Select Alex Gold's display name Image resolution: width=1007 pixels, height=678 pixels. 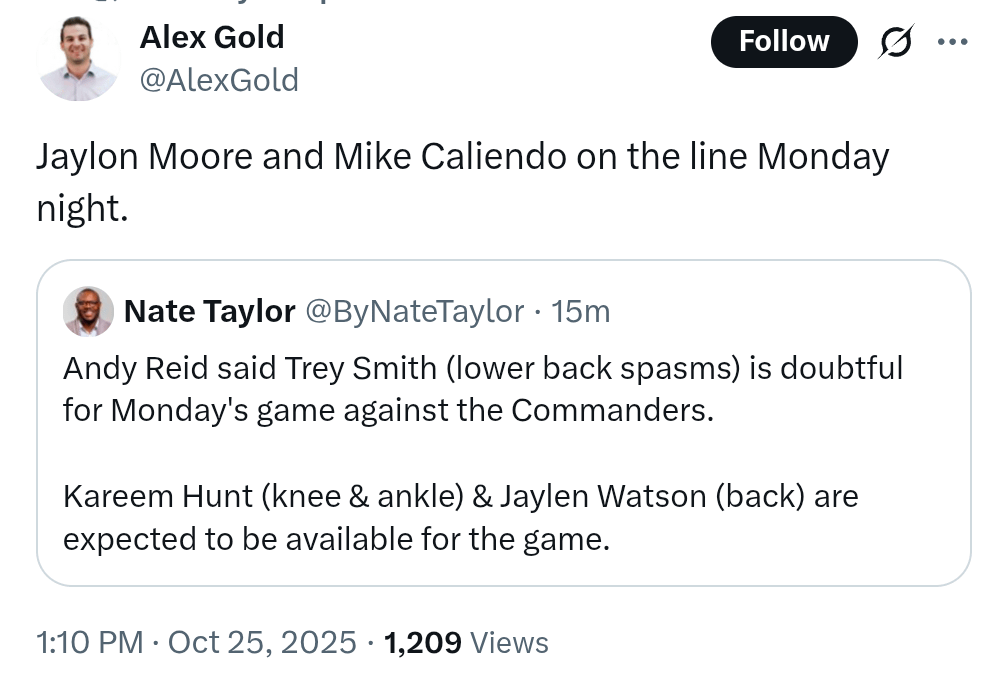point(211,37)
